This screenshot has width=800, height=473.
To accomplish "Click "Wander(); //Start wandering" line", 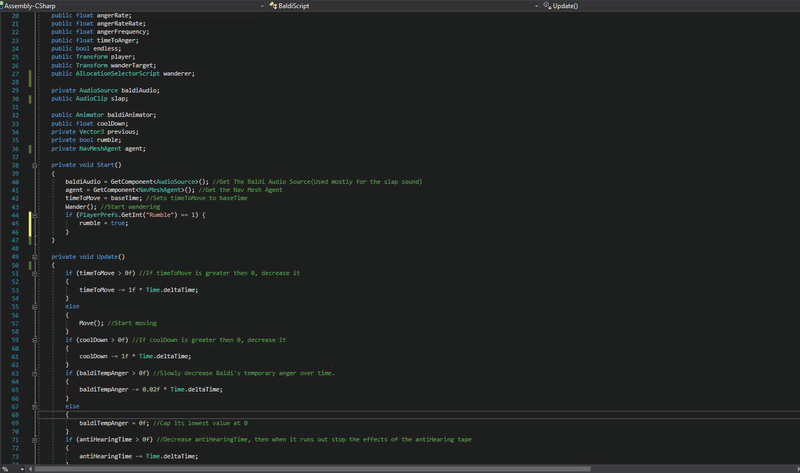I will [112, 207].
